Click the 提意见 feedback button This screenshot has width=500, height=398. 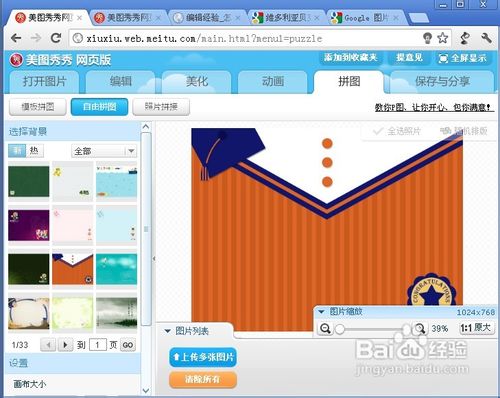pyautogui.click(x=409, y=58)
